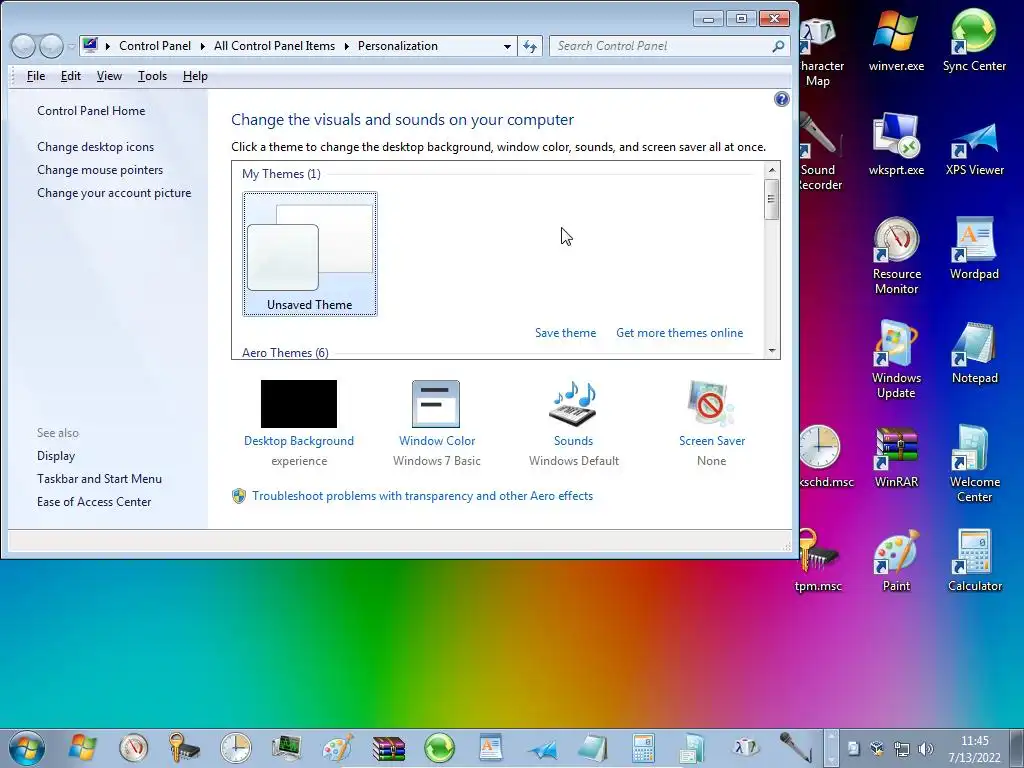
Task: Select Calculator desktop shortcut
Action: [974, 560]
